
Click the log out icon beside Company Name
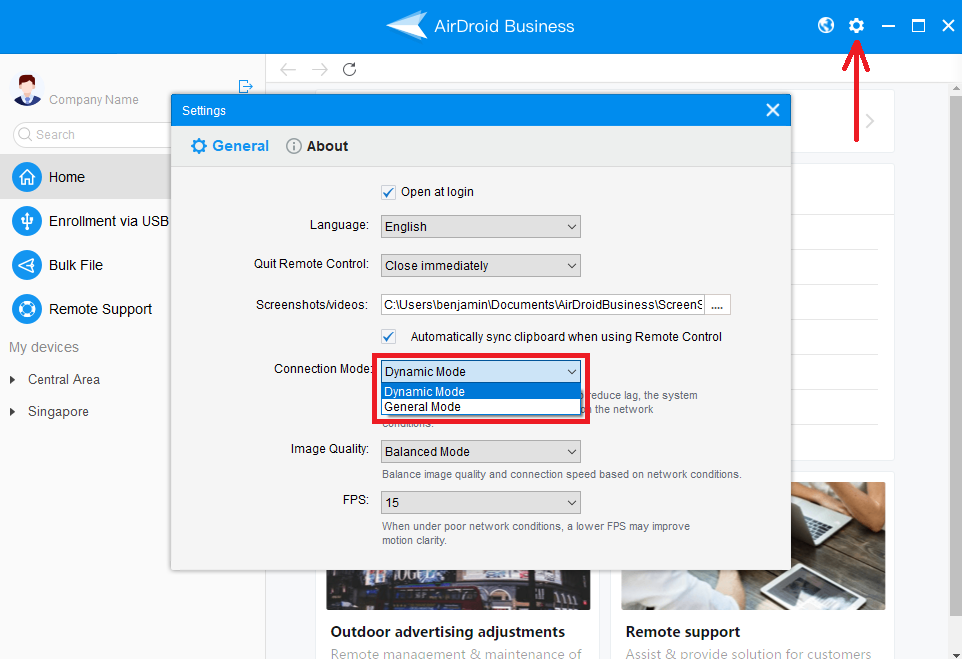pos(245,86)
